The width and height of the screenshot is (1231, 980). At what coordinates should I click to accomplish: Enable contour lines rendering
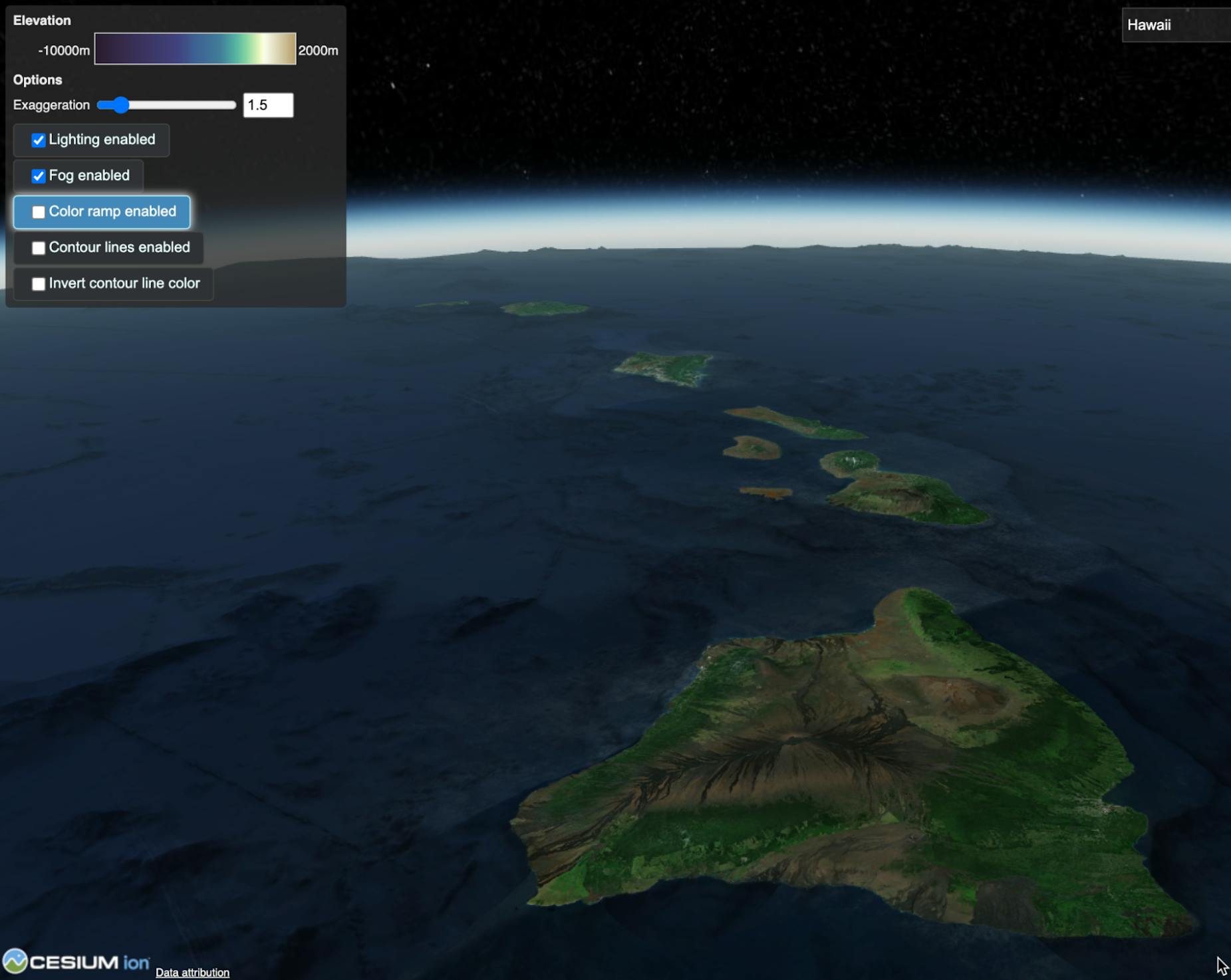coord(39,247)
